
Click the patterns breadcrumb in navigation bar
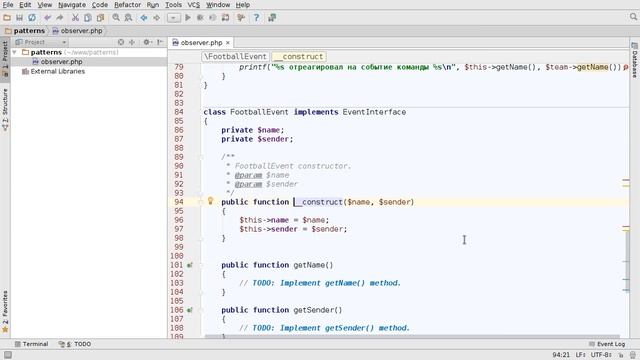[25, 31]
